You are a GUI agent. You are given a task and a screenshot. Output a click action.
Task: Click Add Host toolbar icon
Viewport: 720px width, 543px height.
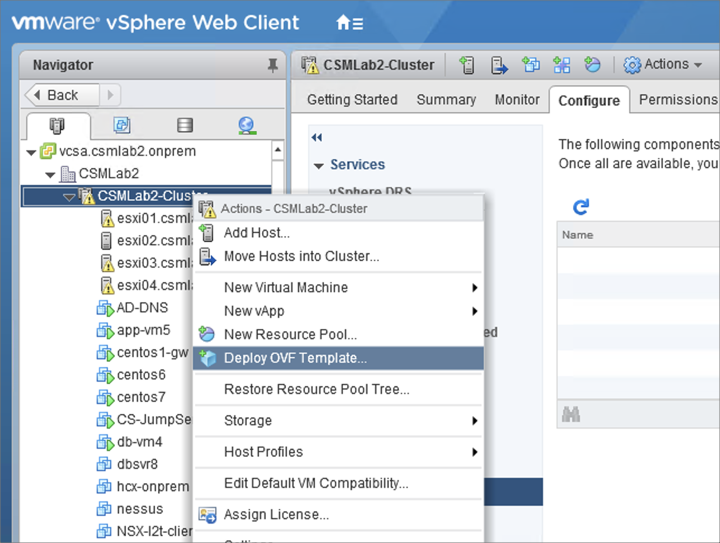click(467, 65)
